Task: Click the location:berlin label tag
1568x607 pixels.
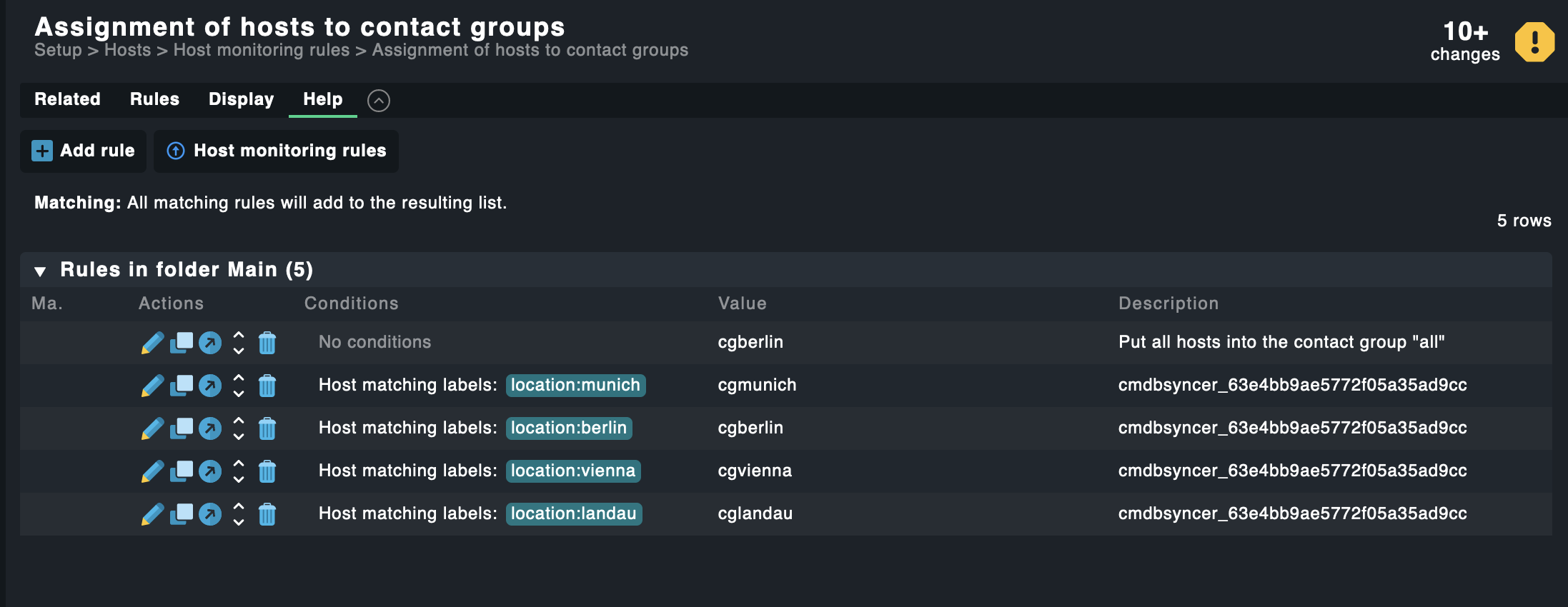Action: tap(569, 428)
